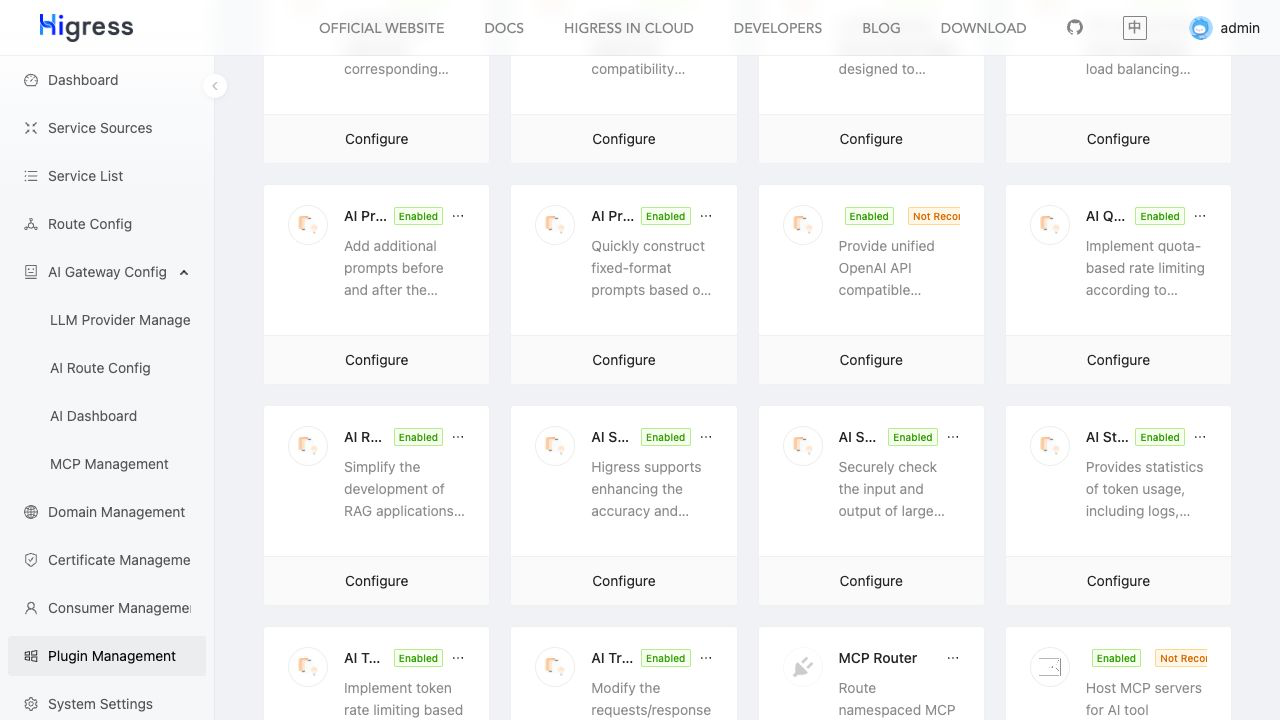The image size is (1280, 720).
Task: Click the icon of the 'Implement quota-based rate limiting' plugin
Action: (1050, 225)
